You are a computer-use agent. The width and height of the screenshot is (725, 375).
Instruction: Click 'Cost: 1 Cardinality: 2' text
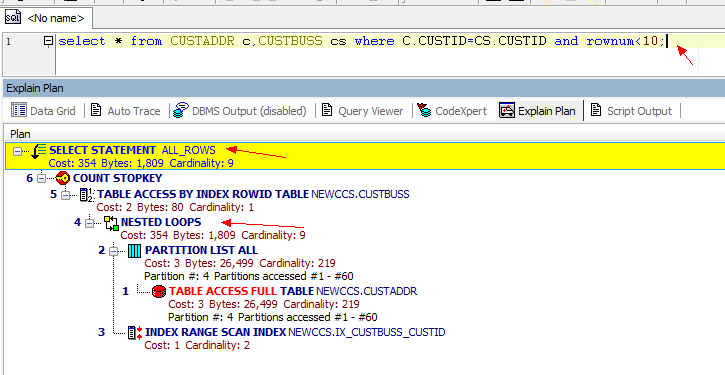(197, 345)
